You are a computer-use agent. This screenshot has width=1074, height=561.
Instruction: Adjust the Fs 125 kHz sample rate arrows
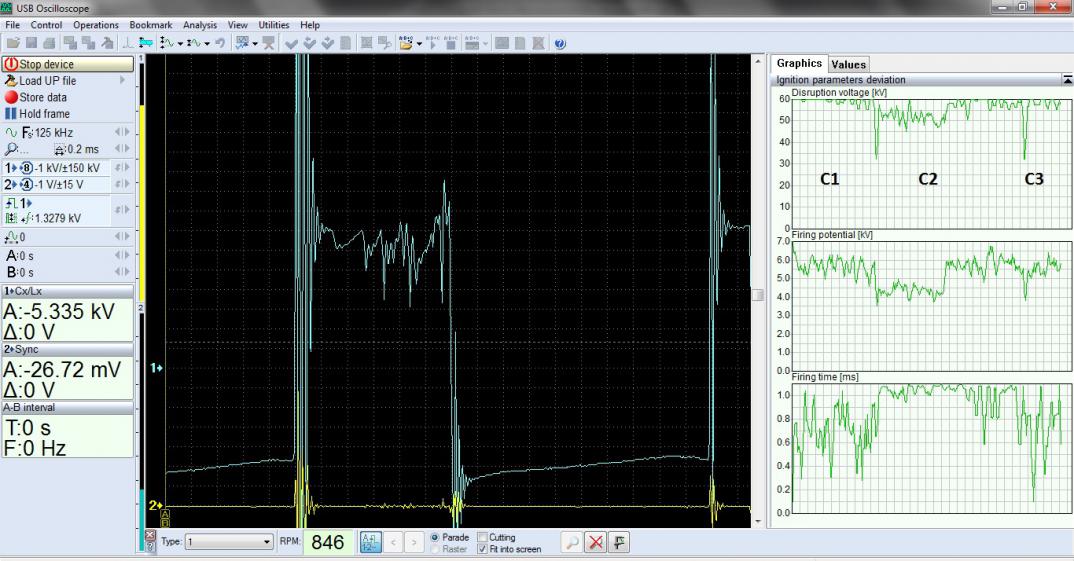point(123,132)
